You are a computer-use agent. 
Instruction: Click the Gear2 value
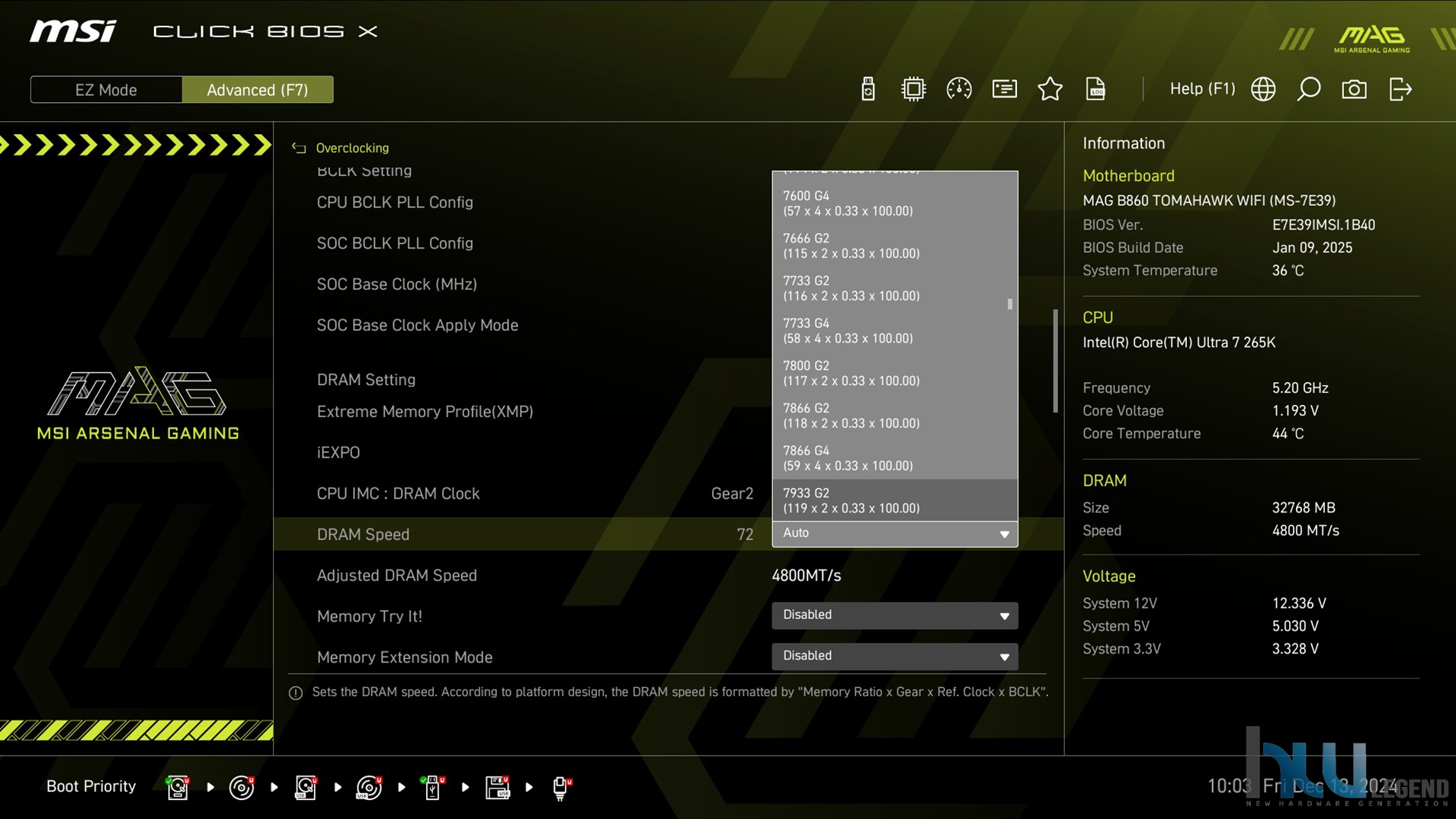732,494
